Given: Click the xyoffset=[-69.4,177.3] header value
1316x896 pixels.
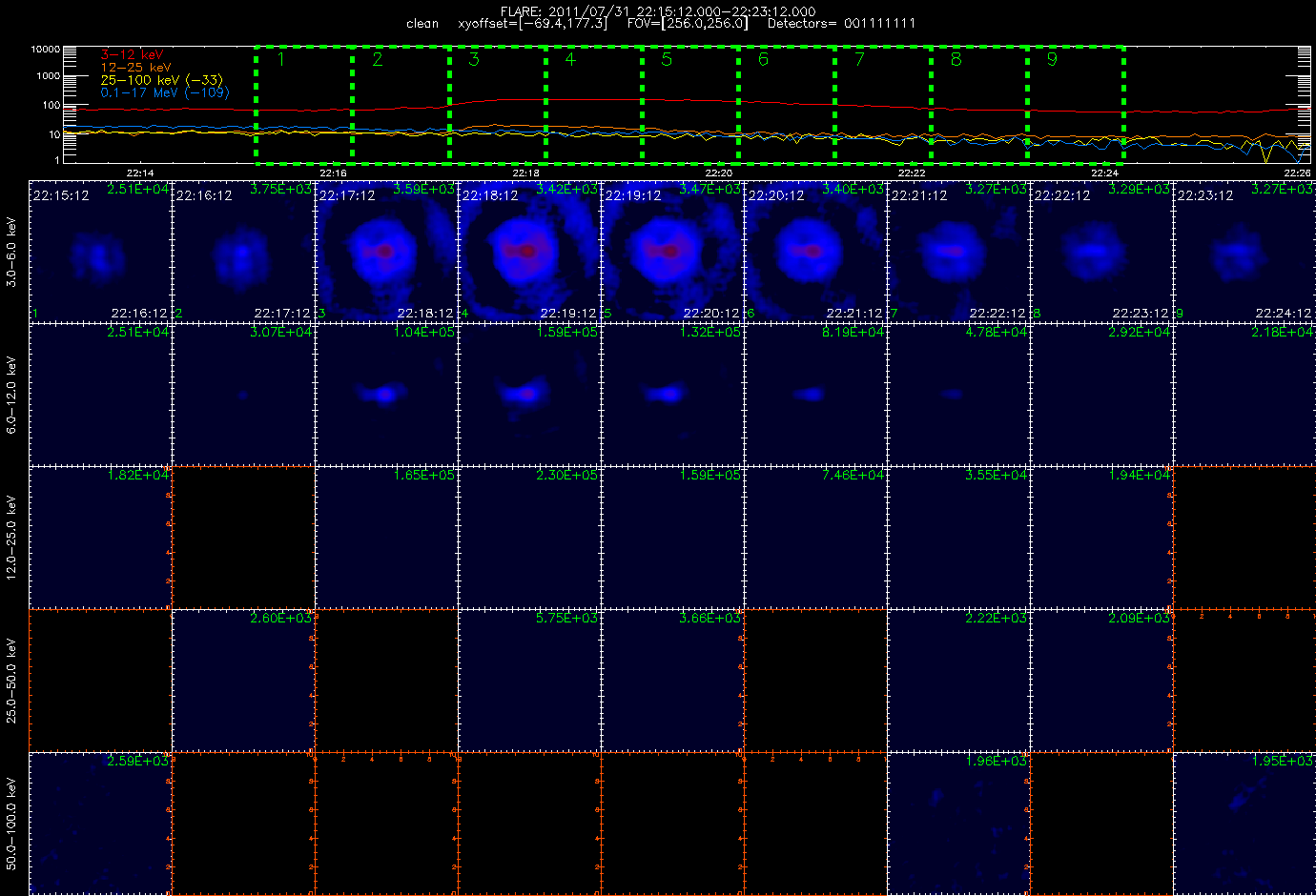Looking at the screenshot, I should point(532,24).
